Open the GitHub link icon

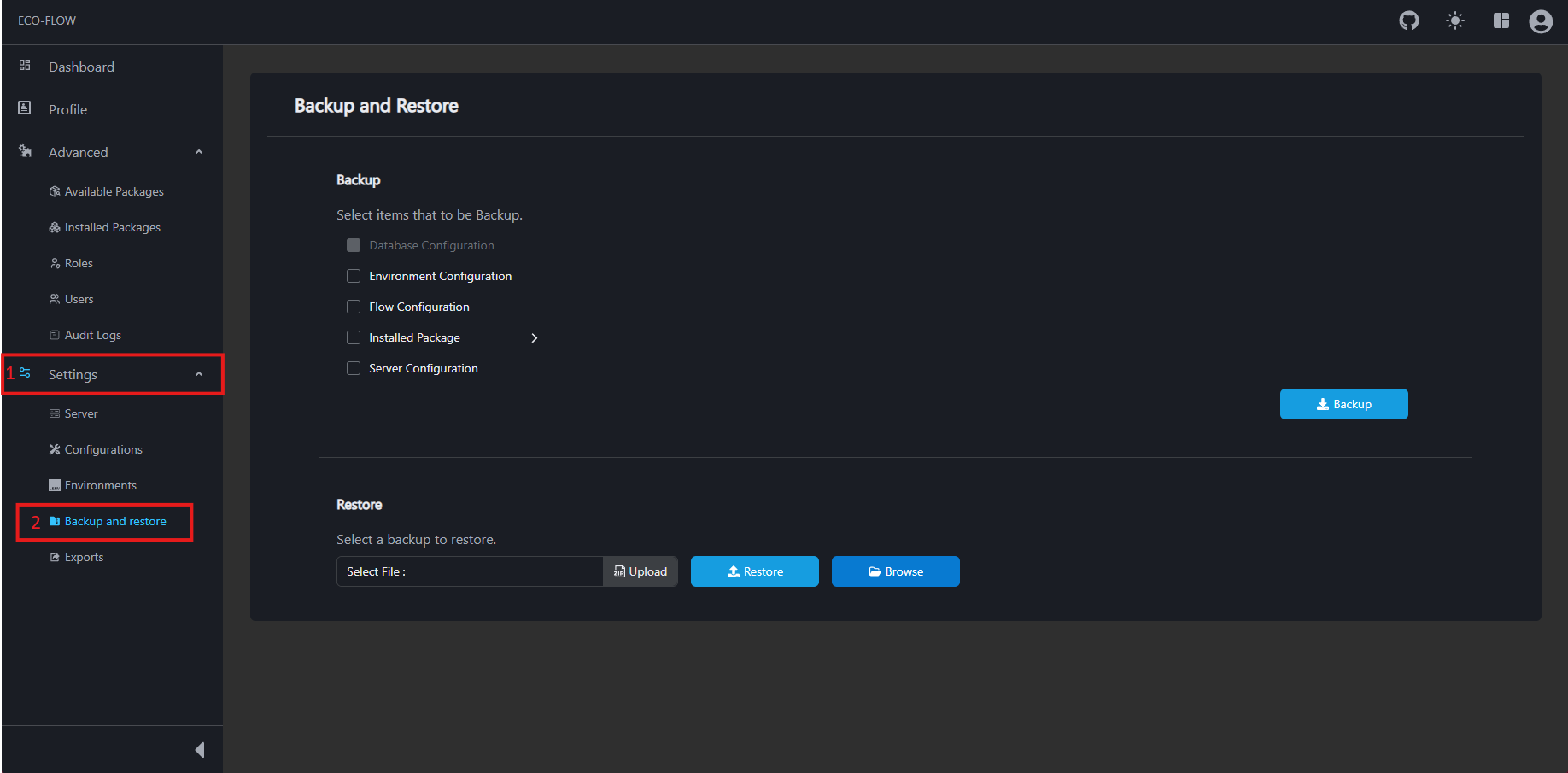point(1409,20)
